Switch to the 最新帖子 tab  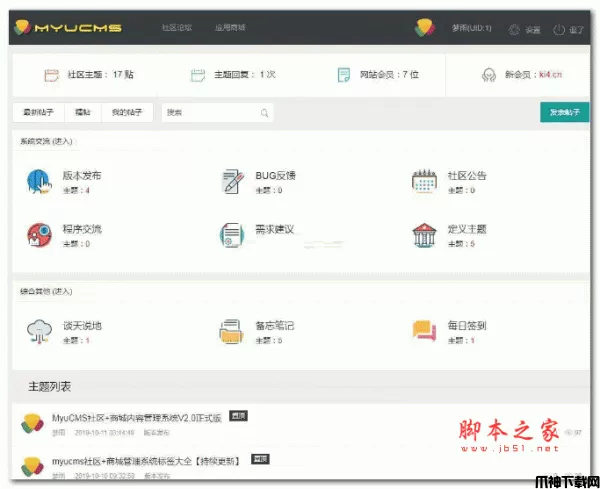point(38,112)
